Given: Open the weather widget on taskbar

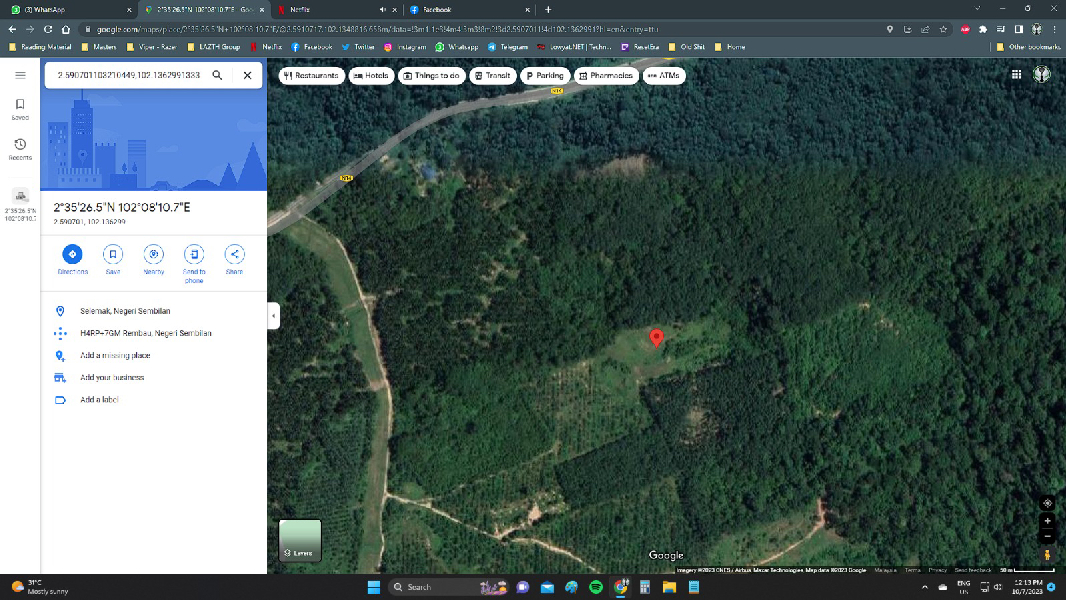Looking at the screenshot, I should 41,587.
